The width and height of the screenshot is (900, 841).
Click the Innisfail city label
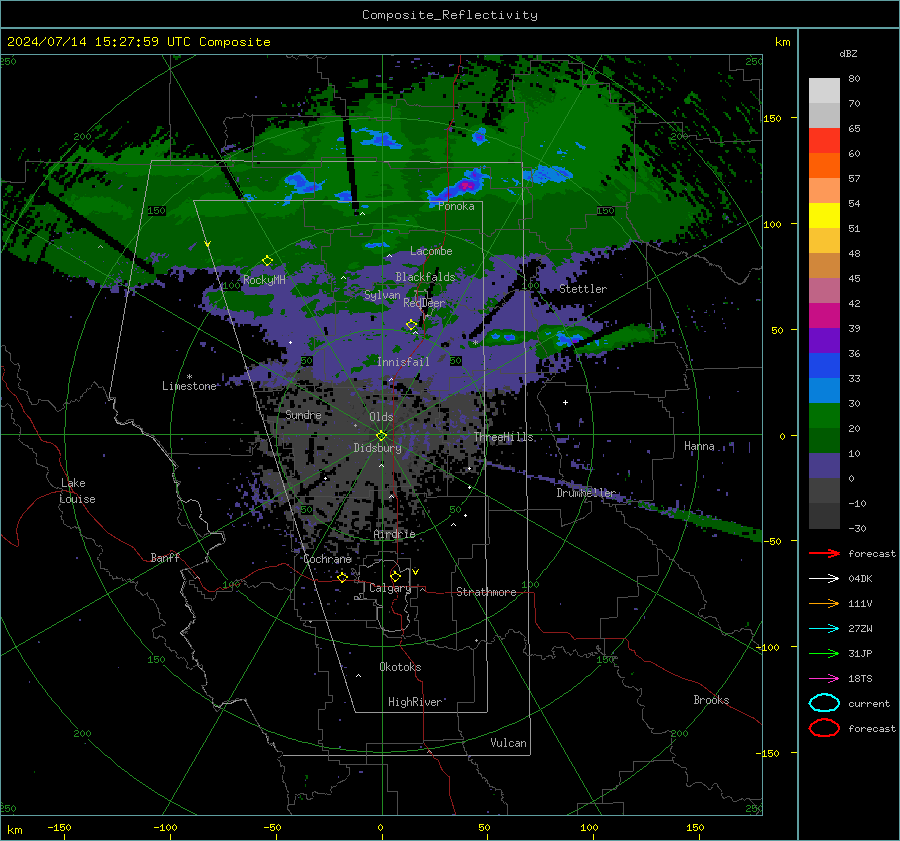[403, 362]
